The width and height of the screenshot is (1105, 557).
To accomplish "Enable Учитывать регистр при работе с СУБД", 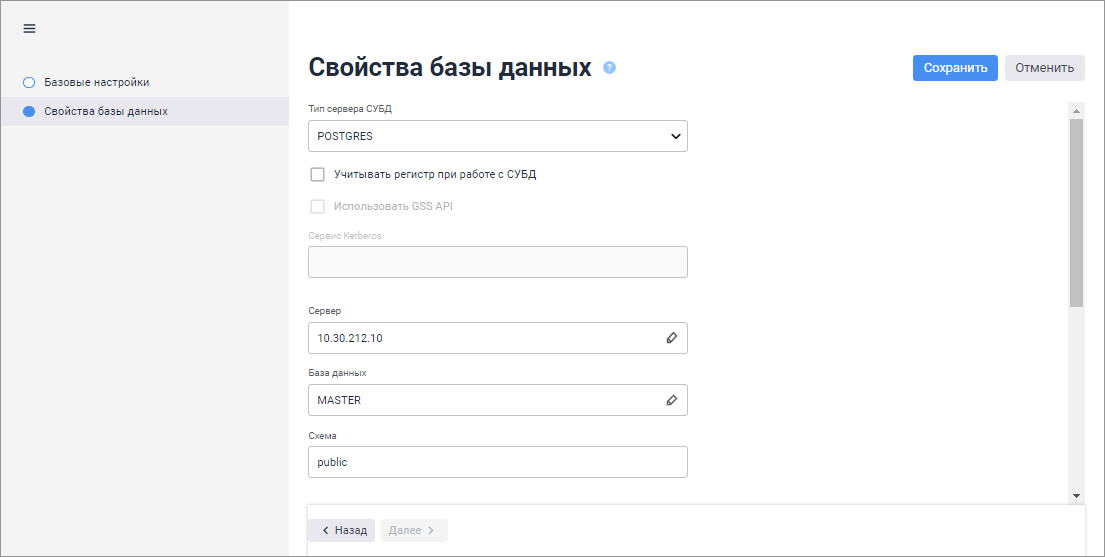I will tap(318, 174).
